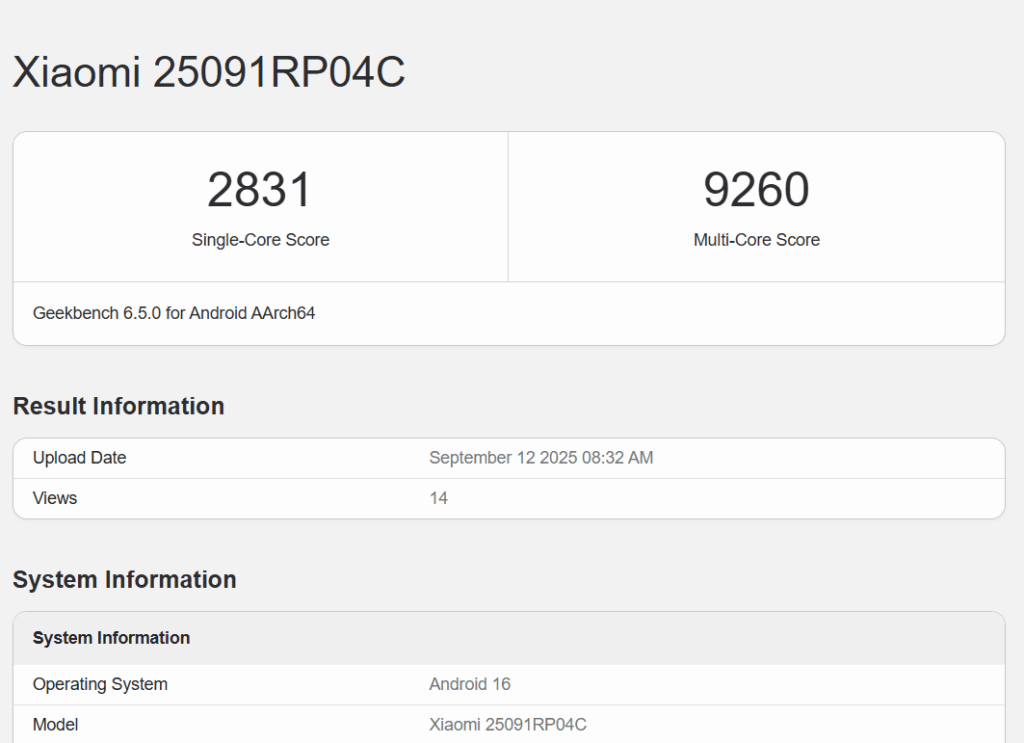
Task: Click the Geekbench version info bar
Action: pos(510,313)
